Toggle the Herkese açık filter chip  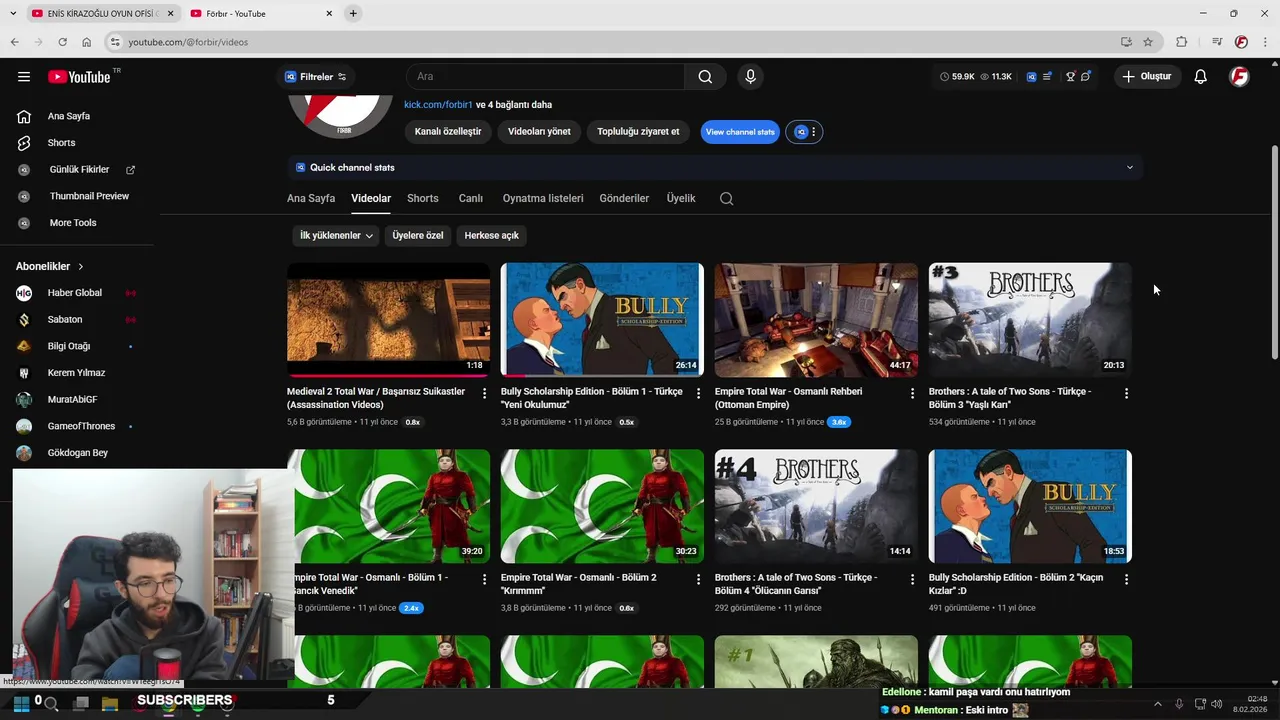point(492,236)
